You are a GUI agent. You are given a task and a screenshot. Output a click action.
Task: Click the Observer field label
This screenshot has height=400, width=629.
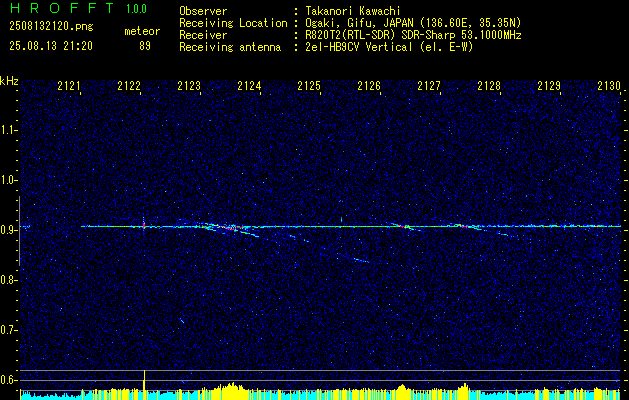tap(203, 11)
